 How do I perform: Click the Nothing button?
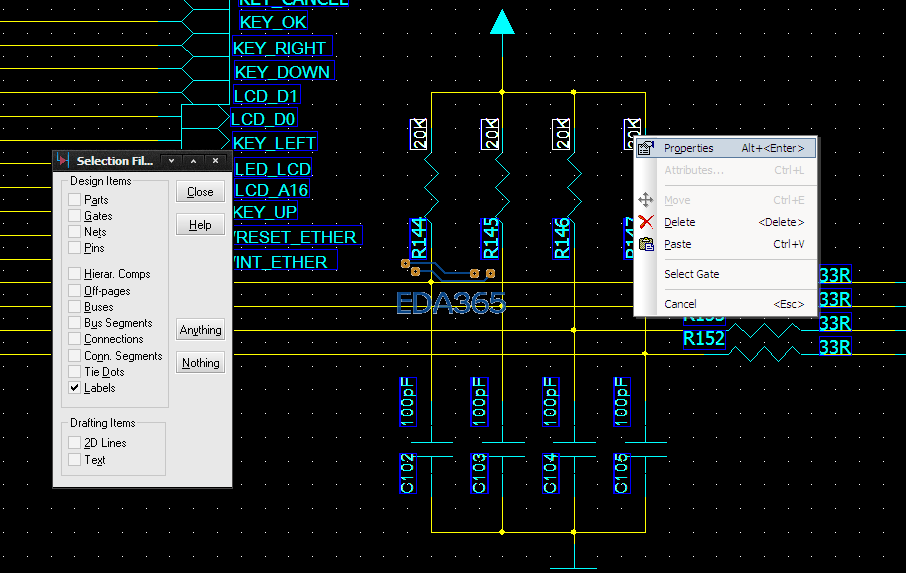pyautogui.click(x=200, y=363)
